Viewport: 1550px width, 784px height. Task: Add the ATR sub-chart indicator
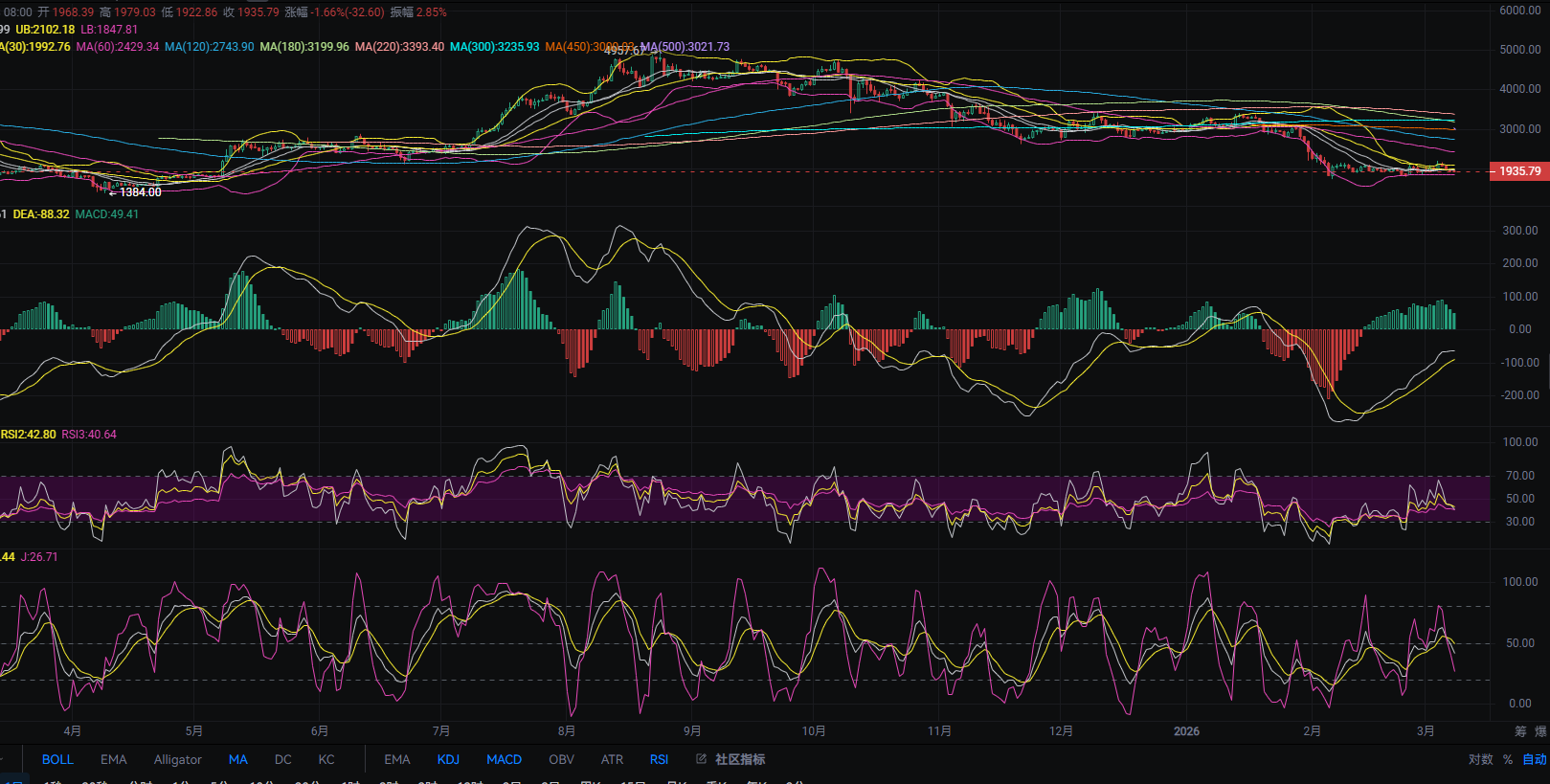(612, 759)
